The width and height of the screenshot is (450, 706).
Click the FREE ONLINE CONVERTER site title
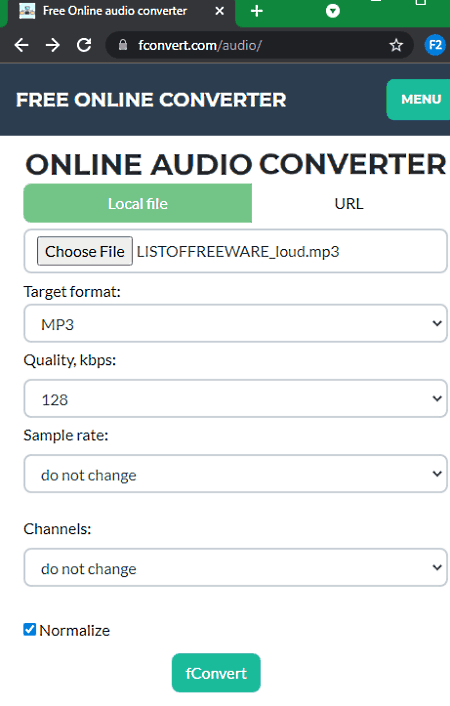(x=151, y=100)
